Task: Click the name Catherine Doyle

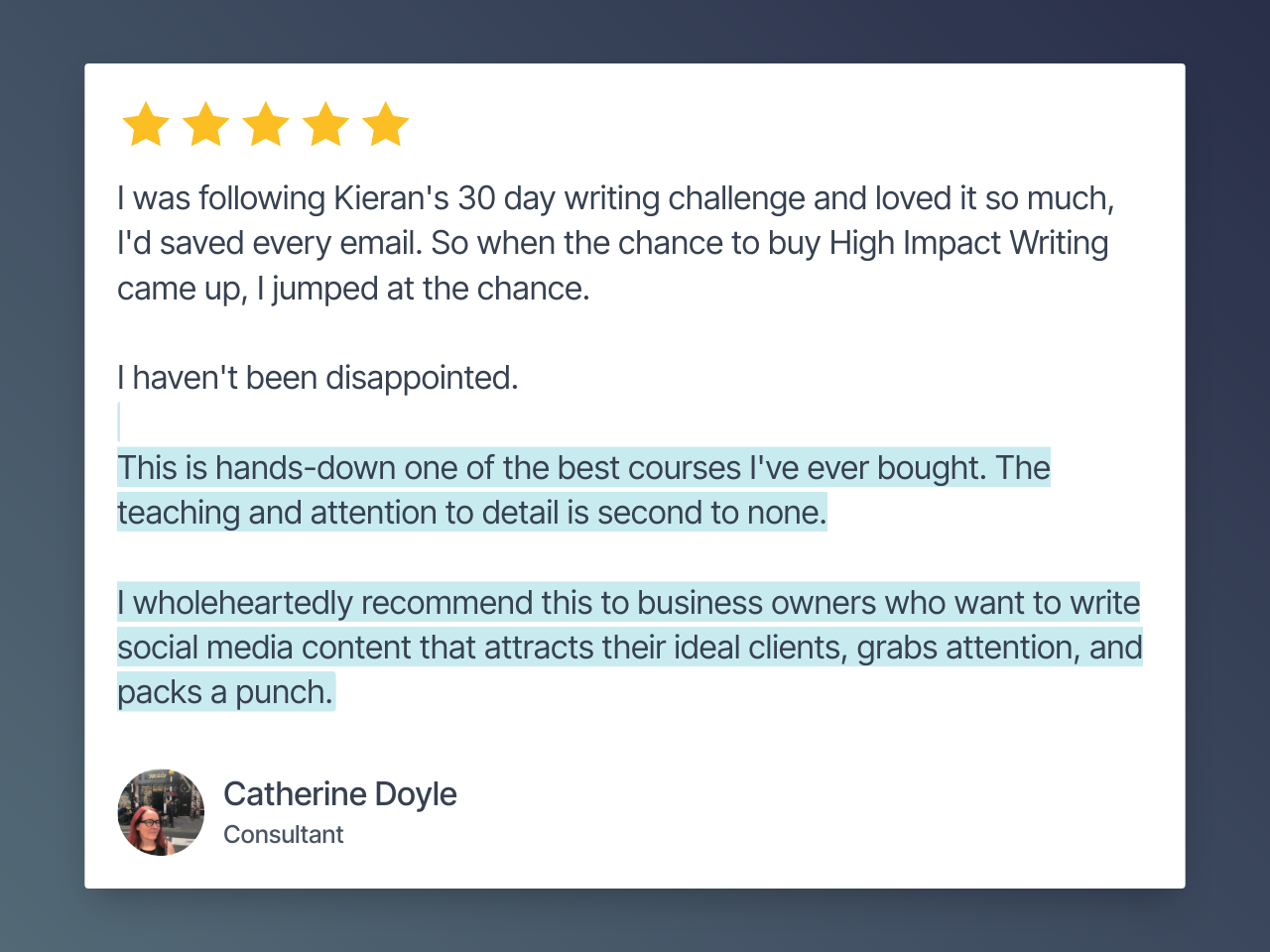Action: pyautogui.click(x=339, y=794)
